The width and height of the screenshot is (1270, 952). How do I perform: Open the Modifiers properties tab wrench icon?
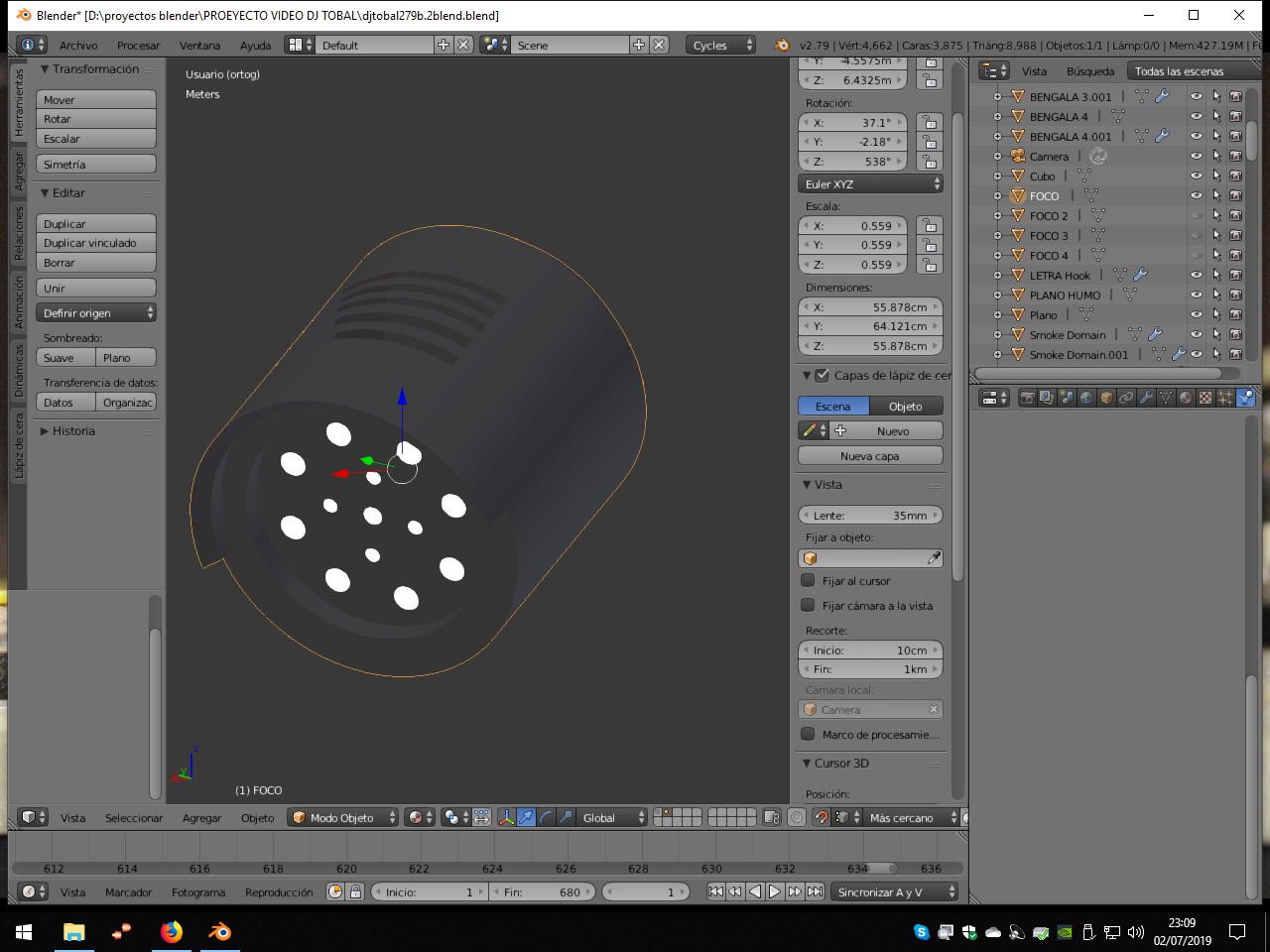pyautogui.click(x=1146, y=398)
